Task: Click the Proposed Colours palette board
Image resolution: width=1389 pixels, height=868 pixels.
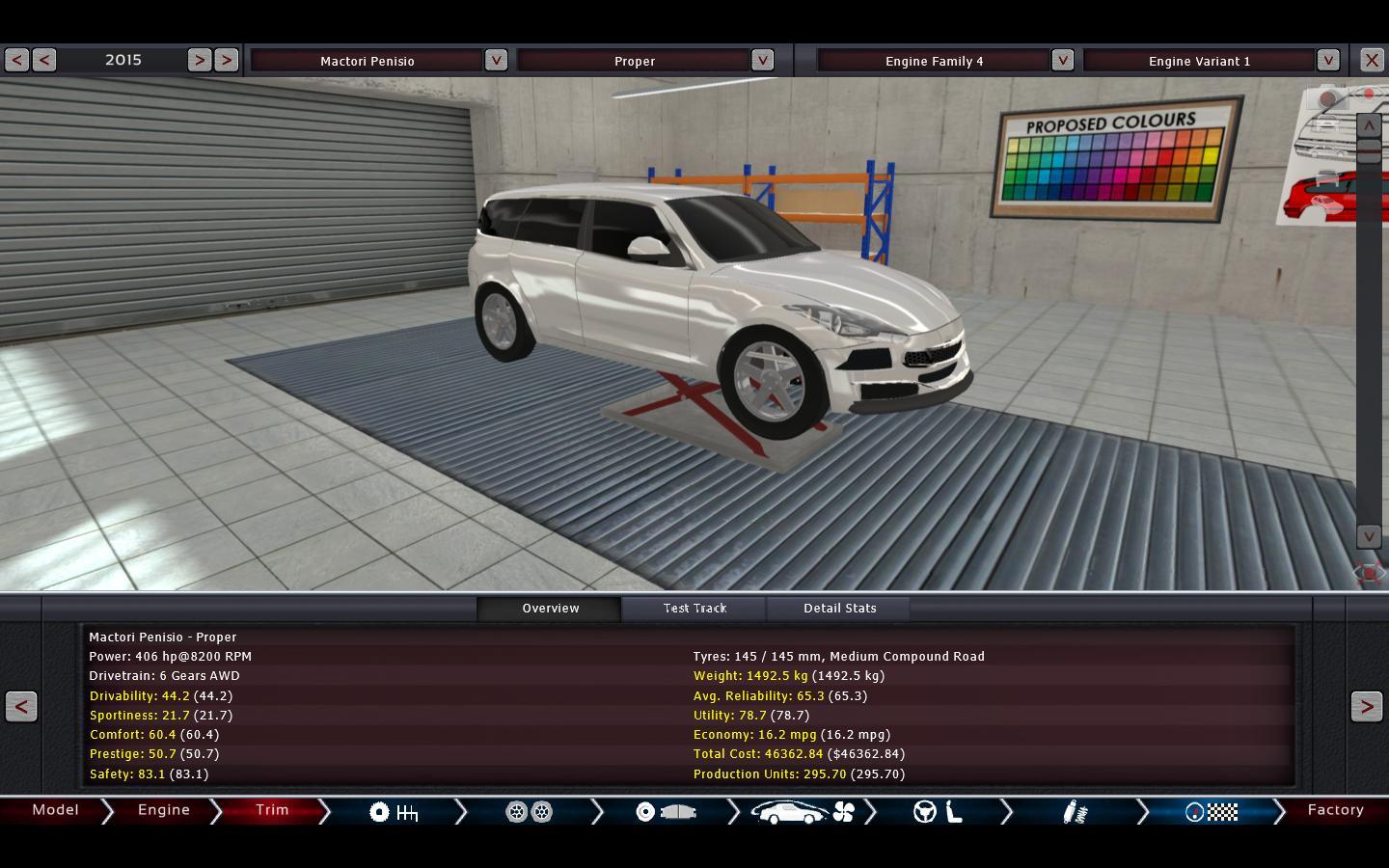Action: coord(1114,158)
